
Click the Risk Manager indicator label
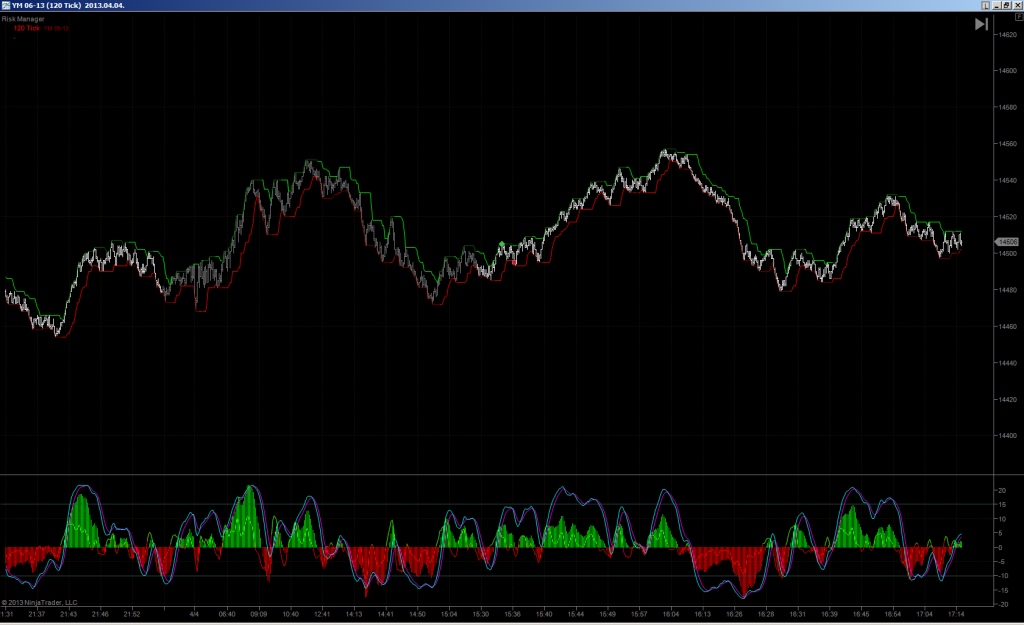[23, 19]
